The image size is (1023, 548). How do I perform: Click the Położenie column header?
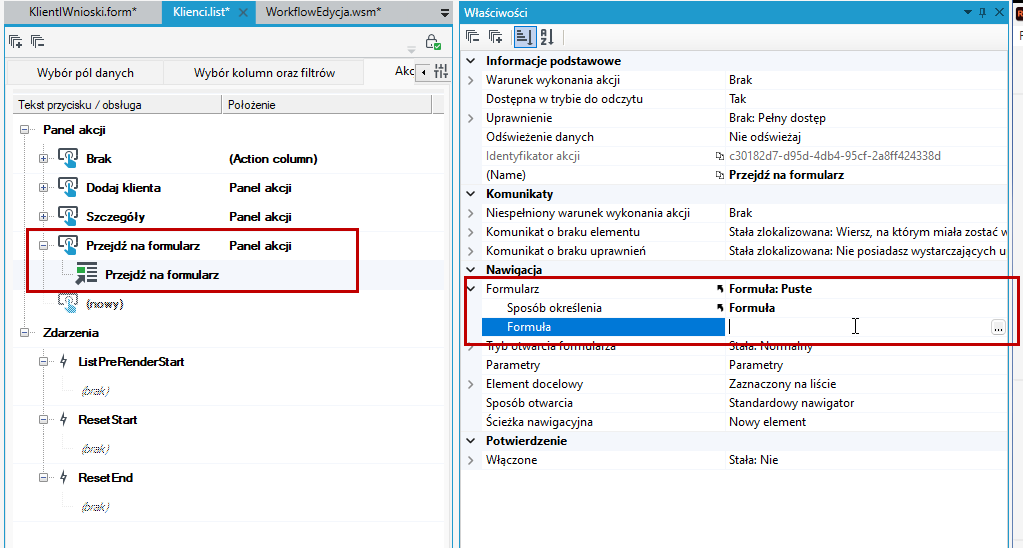point(327,104)
